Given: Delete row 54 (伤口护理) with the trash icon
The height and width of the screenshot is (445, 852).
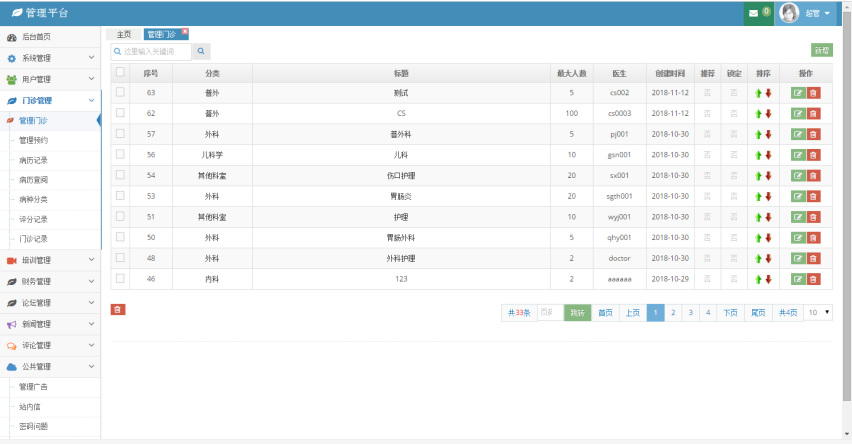Looking at the screenshot, I should coord(813,176).
